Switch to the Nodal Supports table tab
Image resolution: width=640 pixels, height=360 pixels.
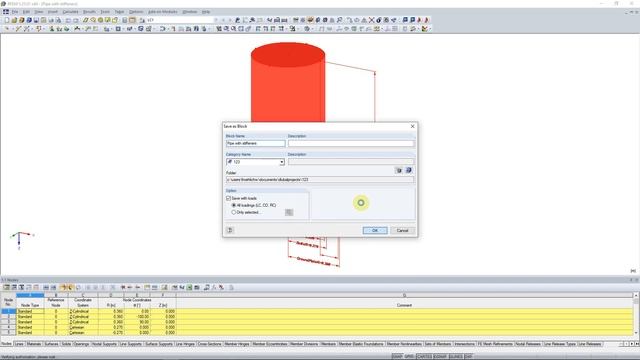point(104,344)
